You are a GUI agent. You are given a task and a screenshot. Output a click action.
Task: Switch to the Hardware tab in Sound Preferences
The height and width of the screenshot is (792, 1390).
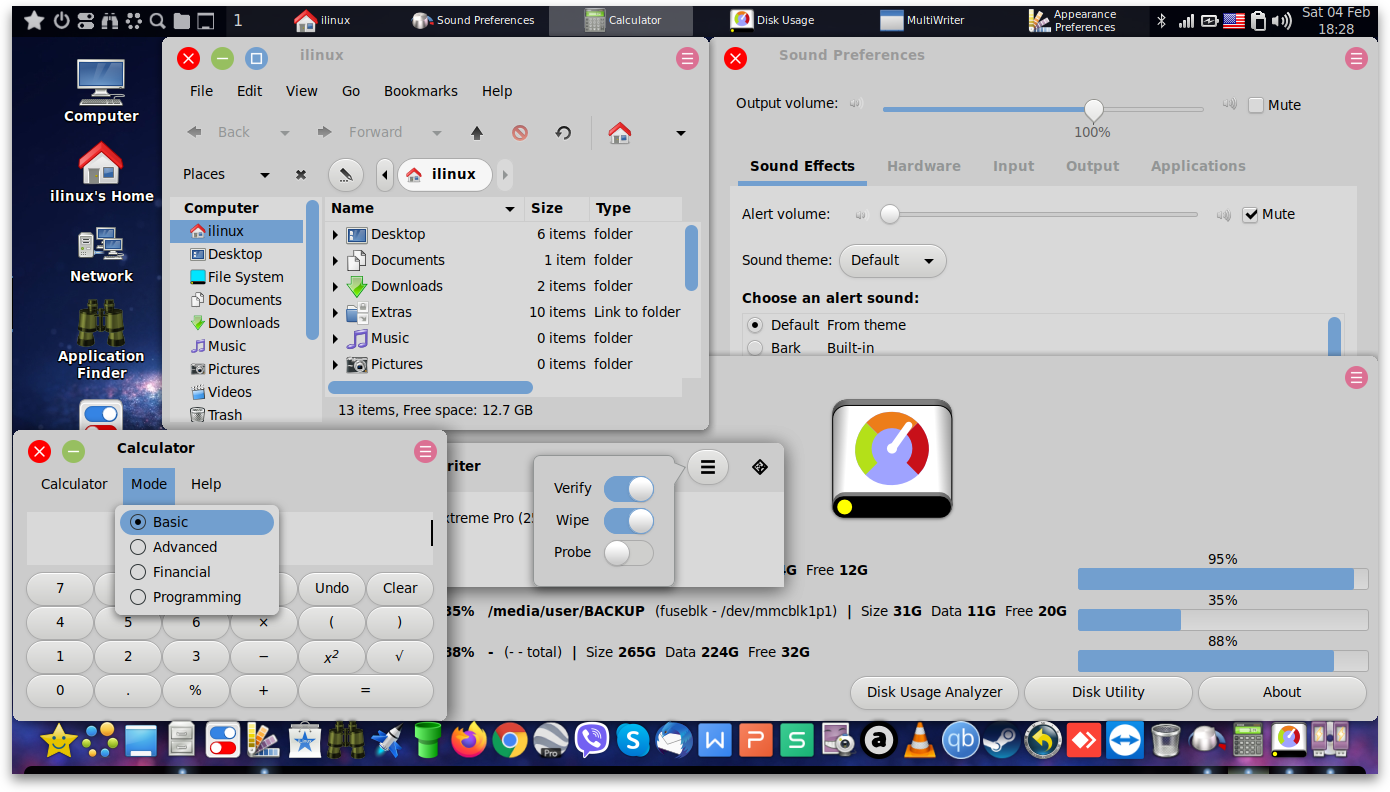pos(924,166)
